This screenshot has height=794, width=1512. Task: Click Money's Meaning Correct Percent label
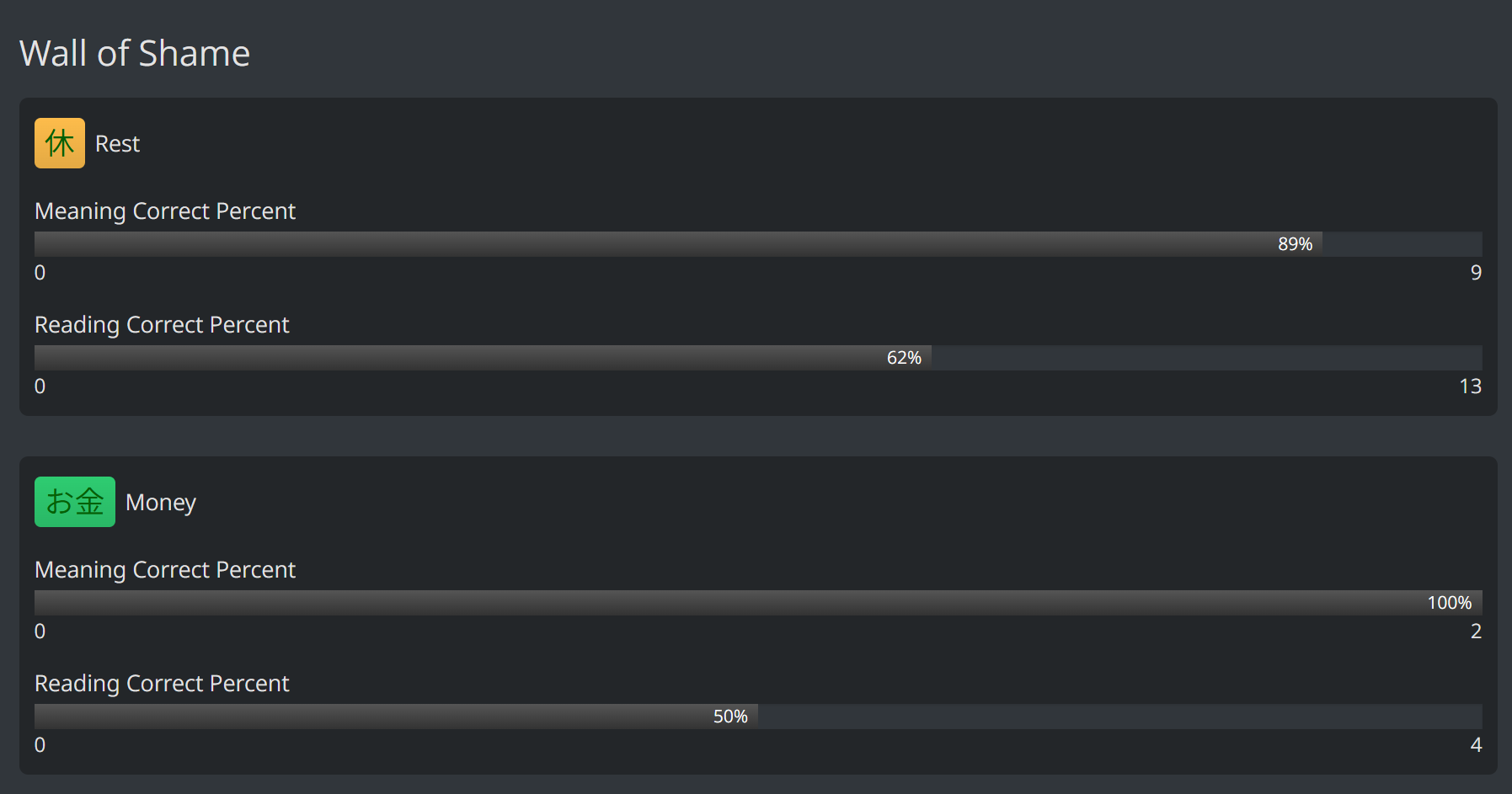pos(165,569)
